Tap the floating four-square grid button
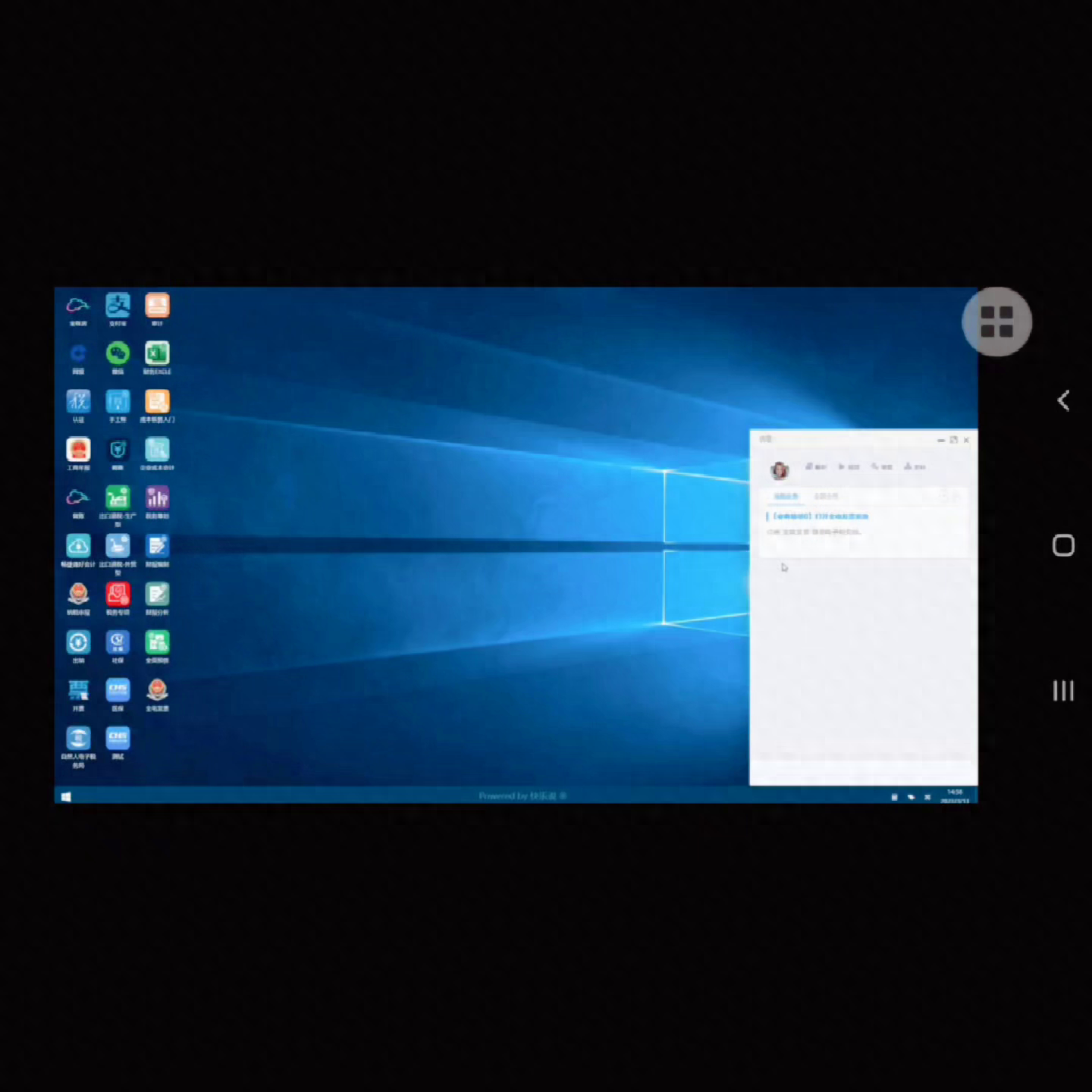This screenshot has height=1092, width=1092. coord(996,322)
